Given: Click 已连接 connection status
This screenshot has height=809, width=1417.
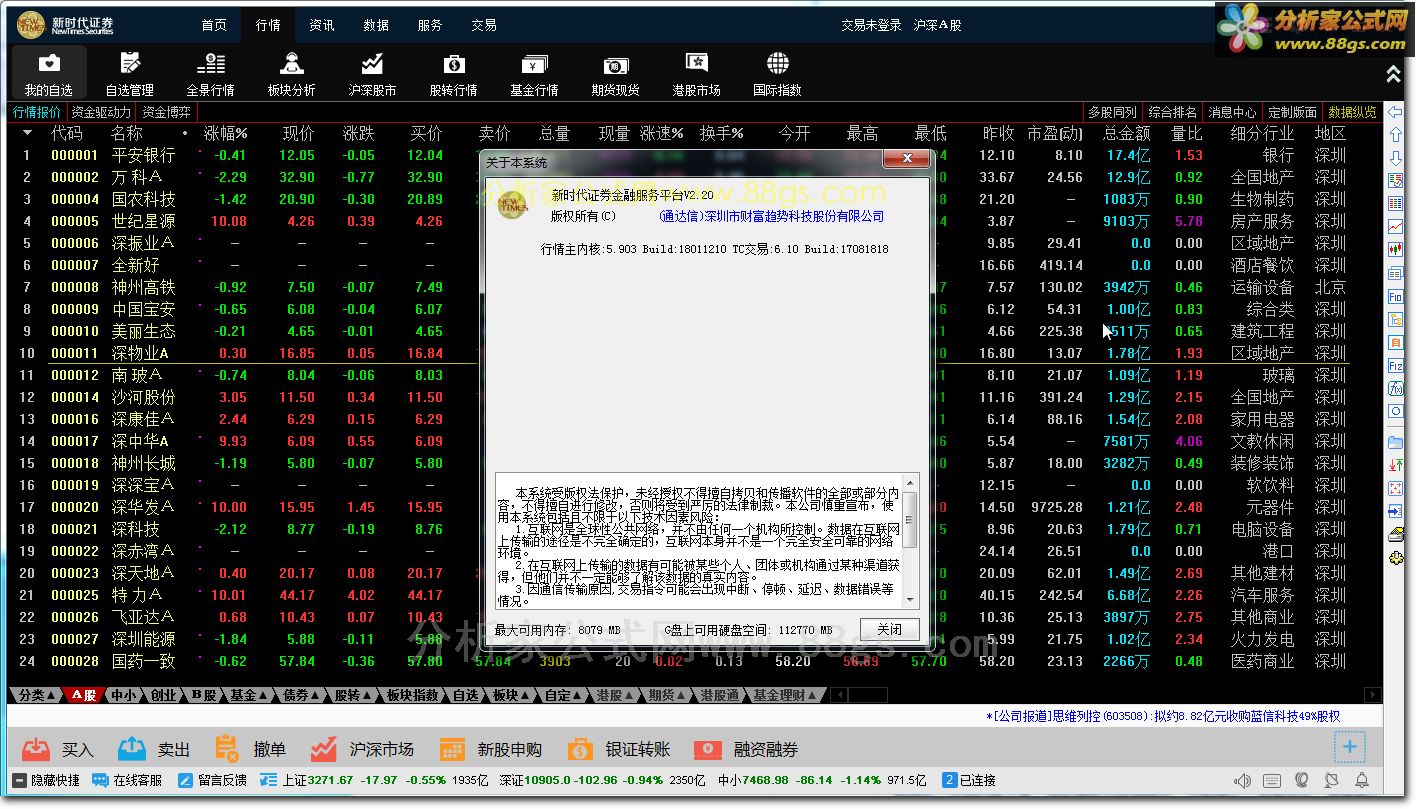Looking at the screenshot, I should coord(970,781).
